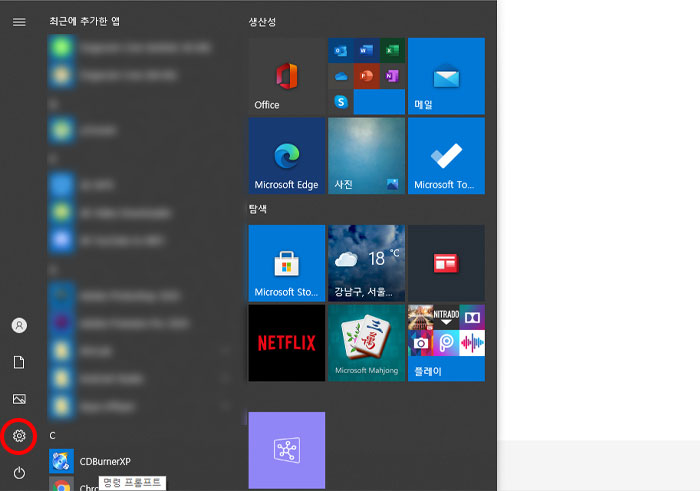Viewport: 700px width, 491px height.
Task: Open Outlook from Office tile group
Action: coord(341,50)
